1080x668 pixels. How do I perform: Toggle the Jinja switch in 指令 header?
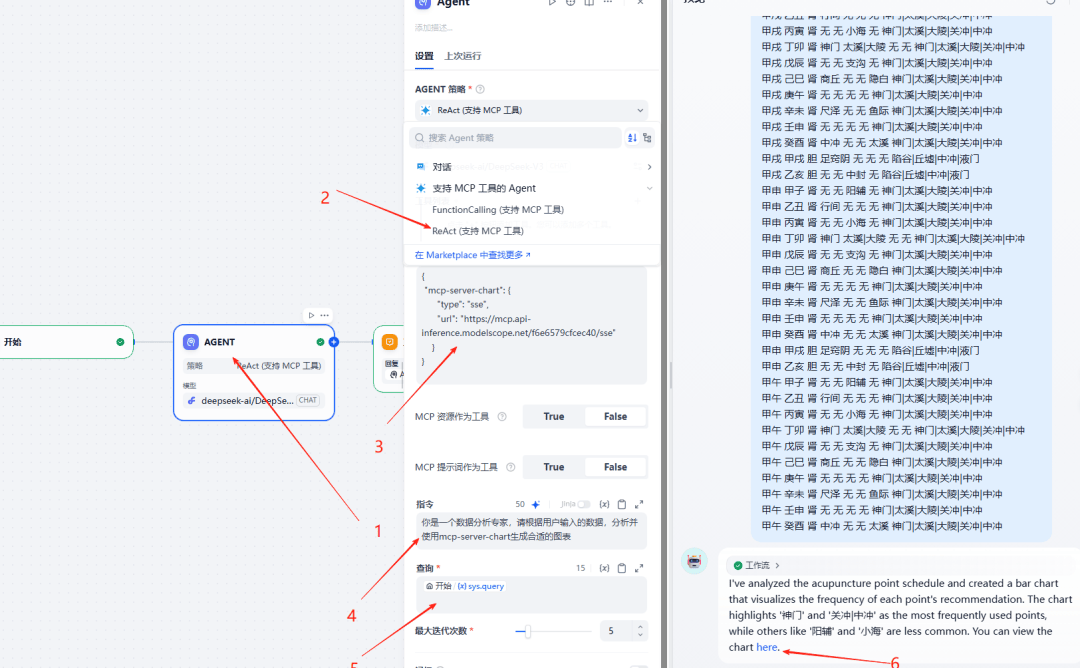tap(583, 505)
